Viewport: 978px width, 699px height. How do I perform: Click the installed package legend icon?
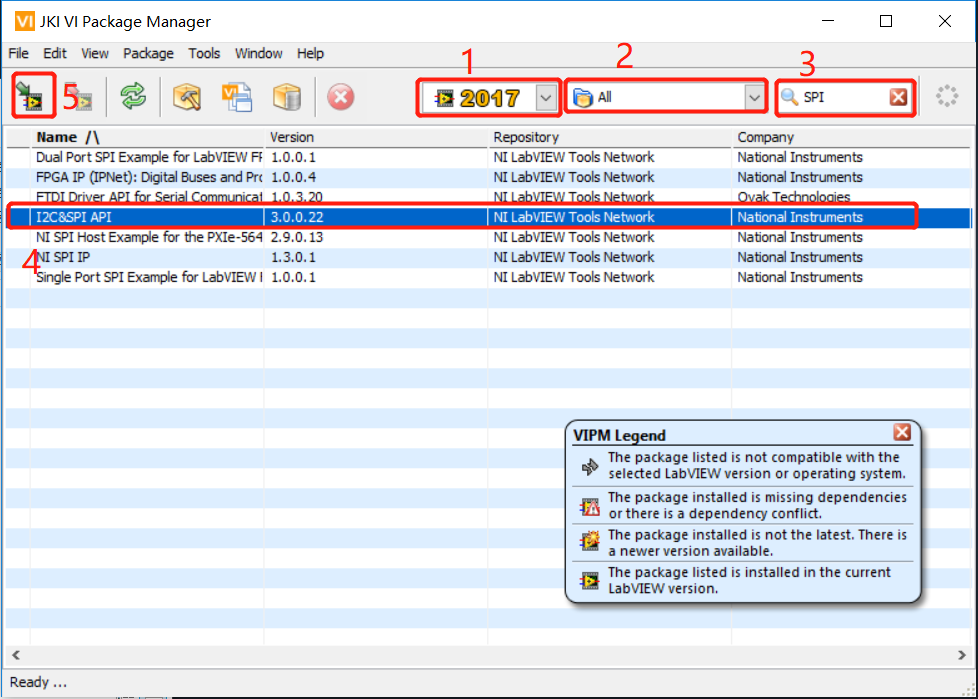(589, 581)
